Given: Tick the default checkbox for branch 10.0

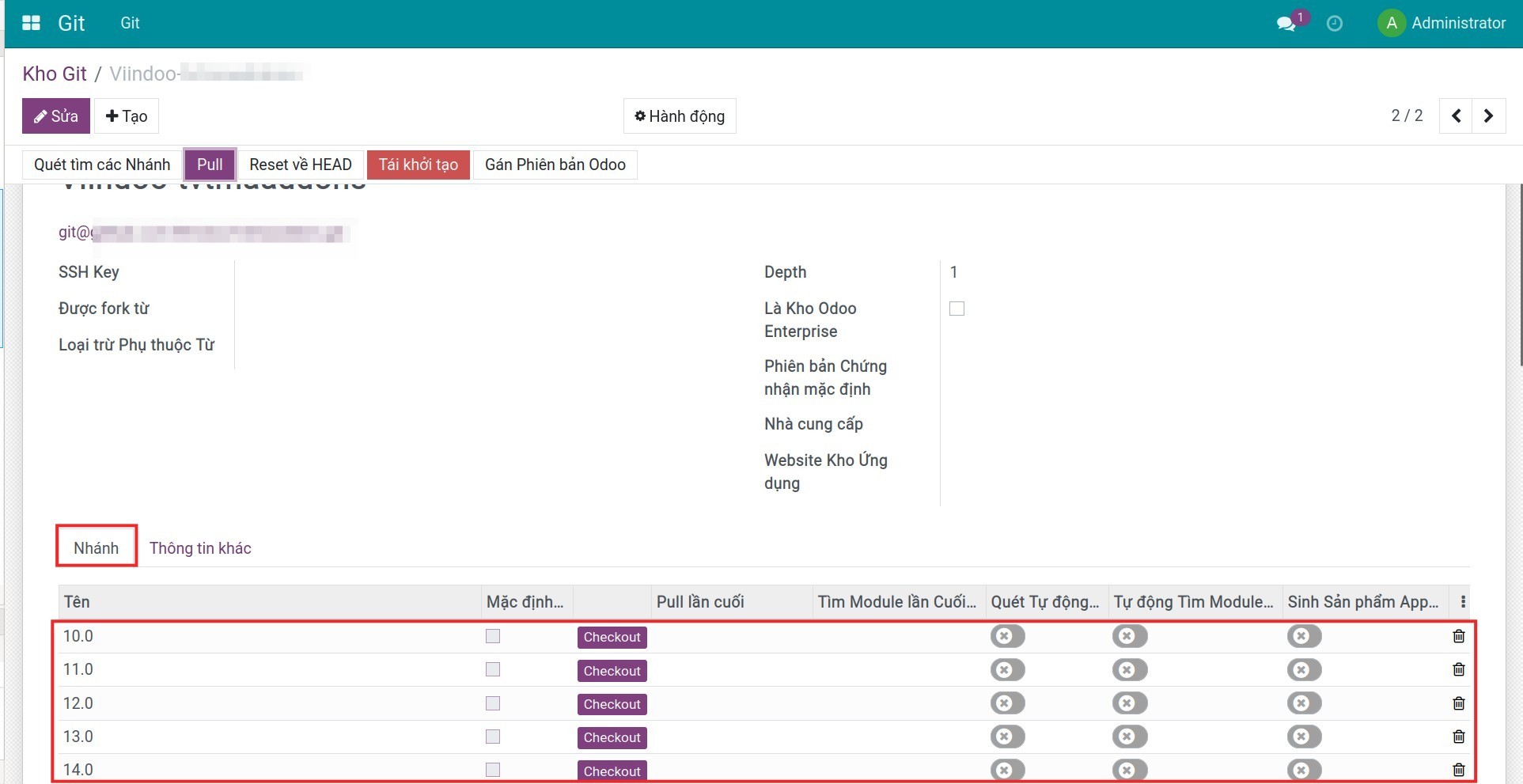Looking at the screenshot, I should (x=493, y=636).
